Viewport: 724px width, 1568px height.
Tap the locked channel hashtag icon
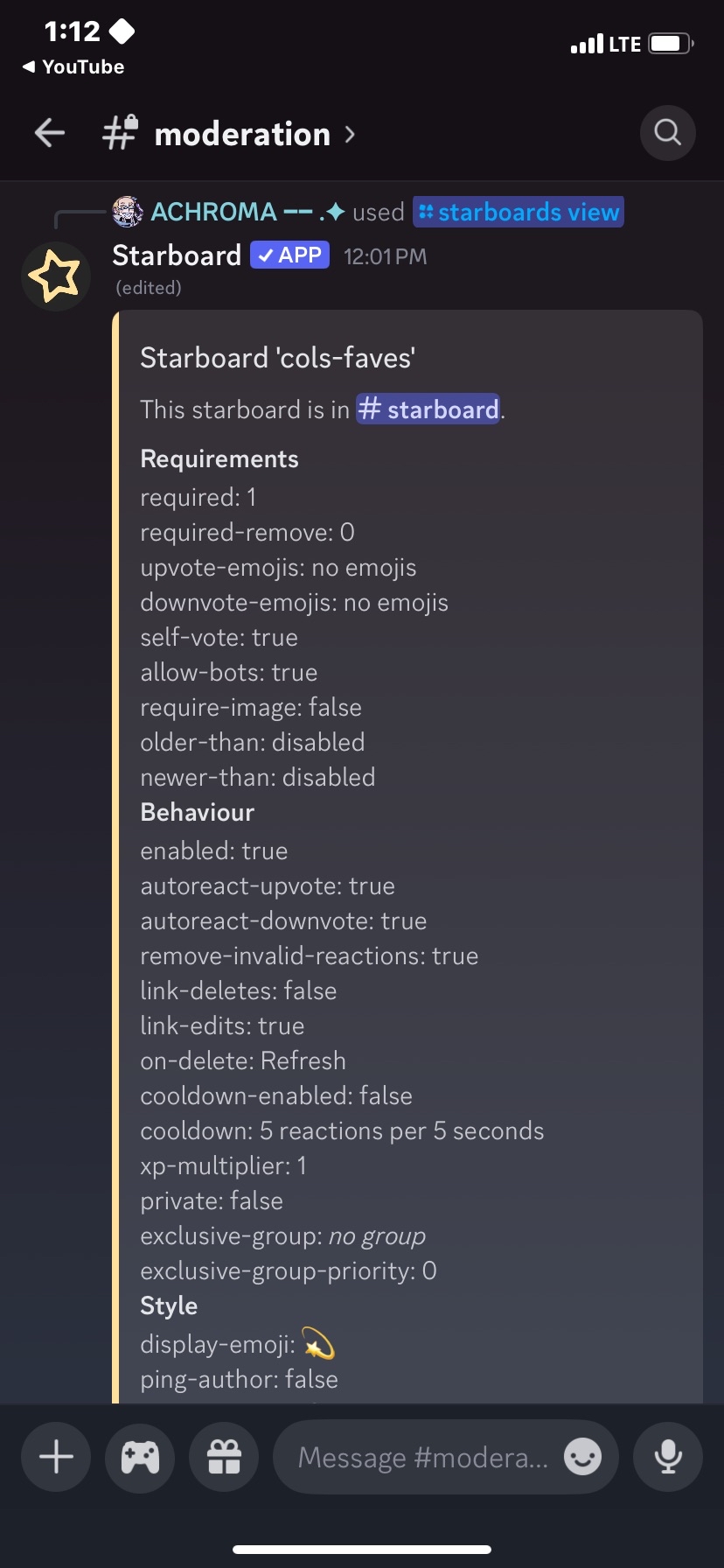tap(120, 133)
